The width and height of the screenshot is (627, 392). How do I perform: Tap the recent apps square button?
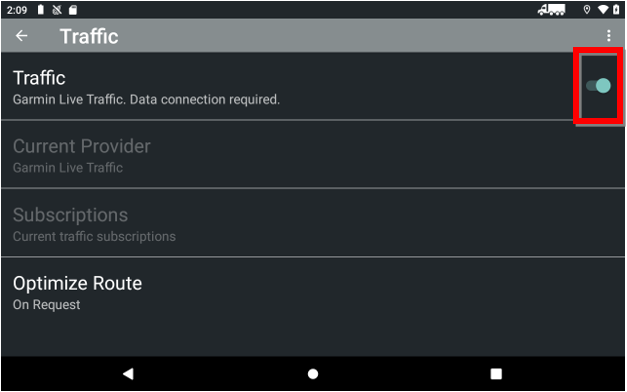pyautogui.click(x=496, y=374)
